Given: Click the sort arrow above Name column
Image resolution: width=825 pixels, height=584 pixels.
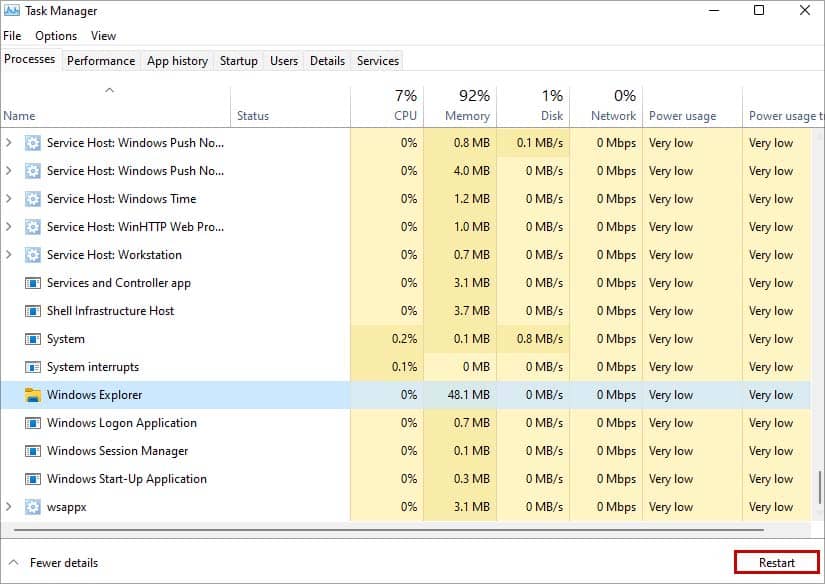Looking at the screenshot, I should click(109, 90).
